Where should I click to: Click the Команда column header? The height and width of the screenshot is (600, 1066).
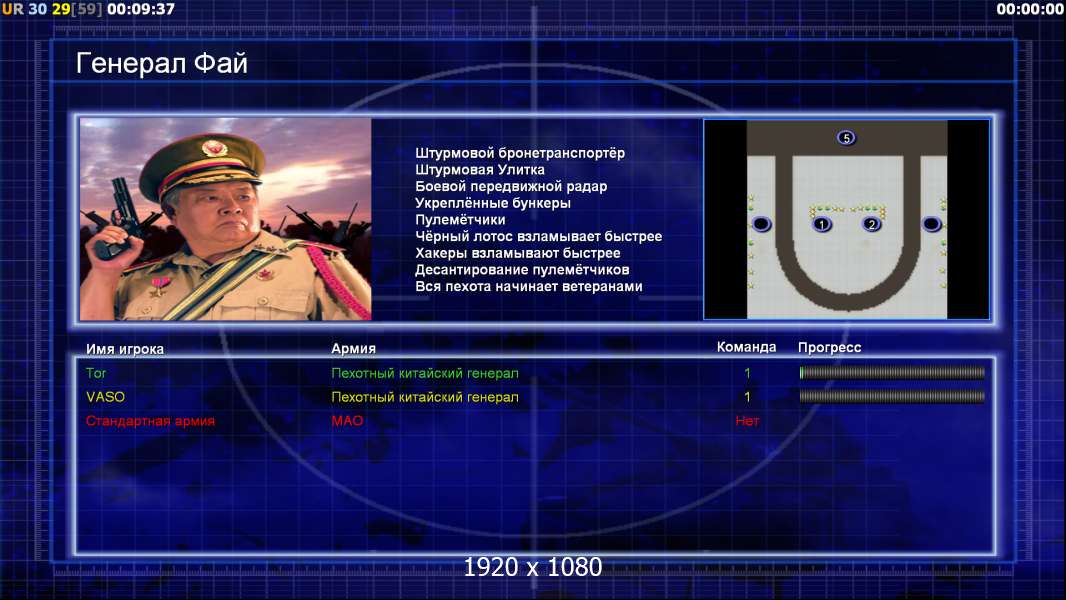point(746,347)
